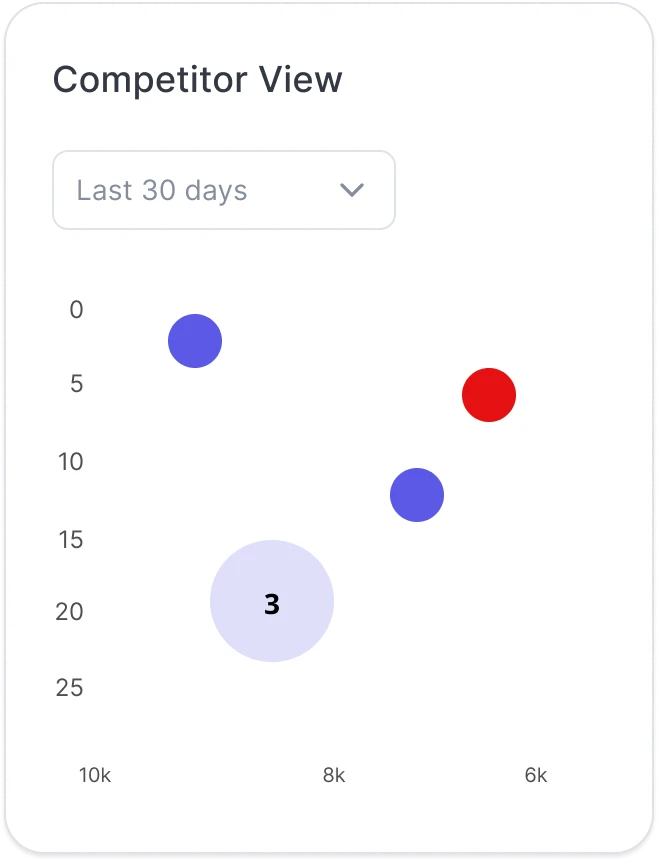Click the 0 label on the vertical axis
This screenshot has width=658, height=860.
click(x=77, y=310)
